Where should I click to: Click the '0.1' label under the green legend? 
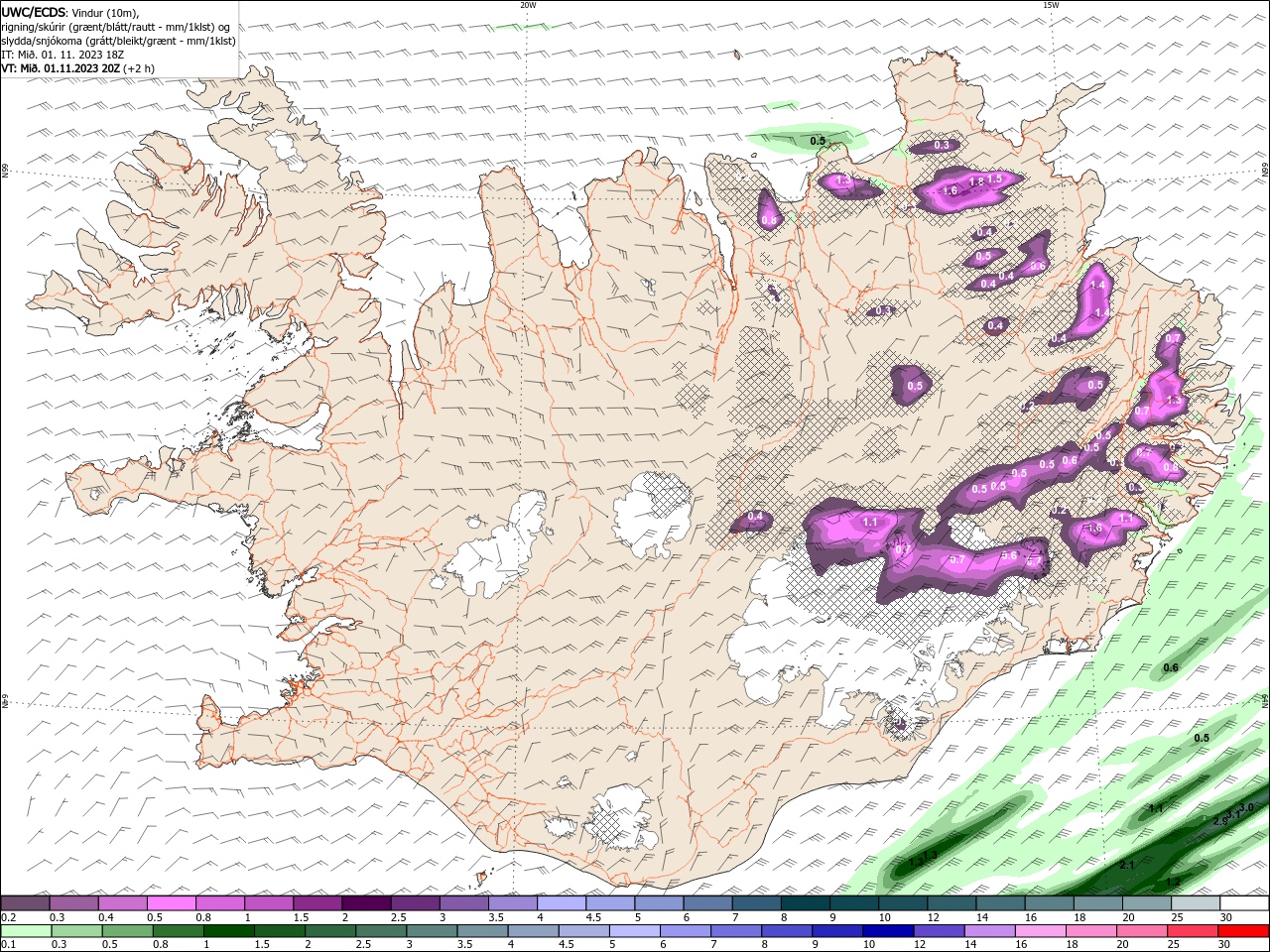[8, 945]
